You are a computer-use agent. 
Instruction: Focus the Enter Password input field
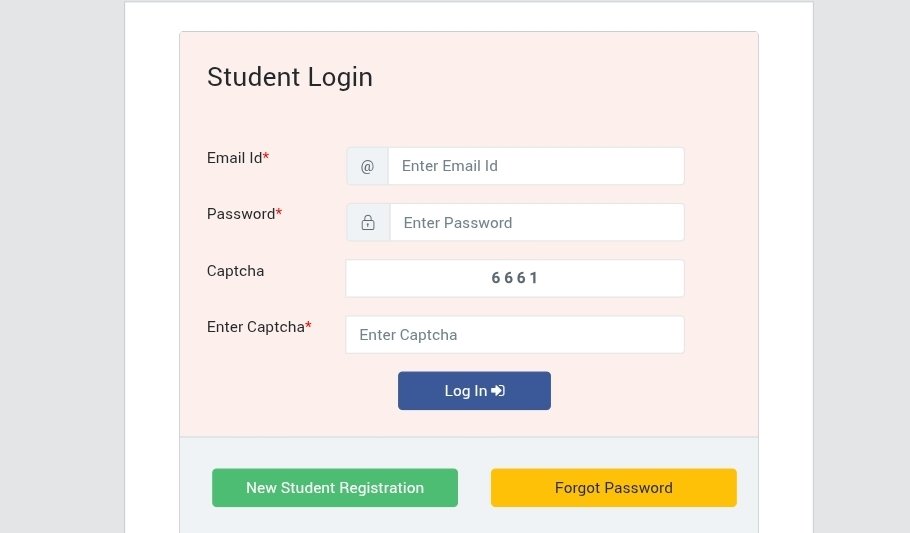536,223
